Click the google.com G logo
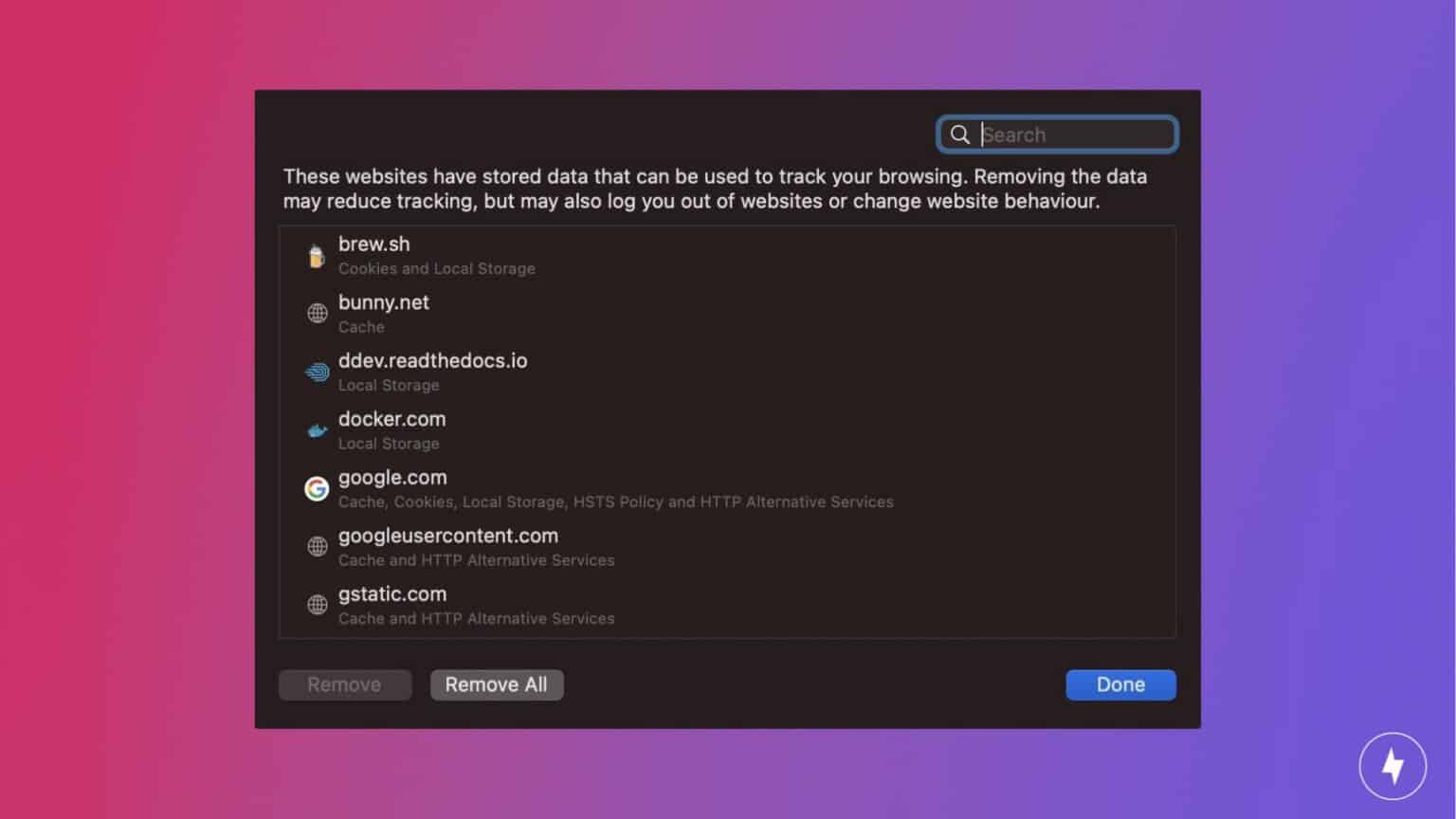Image resolution: width=1456 pixels, height=819 pixels. tap(317, 488)
